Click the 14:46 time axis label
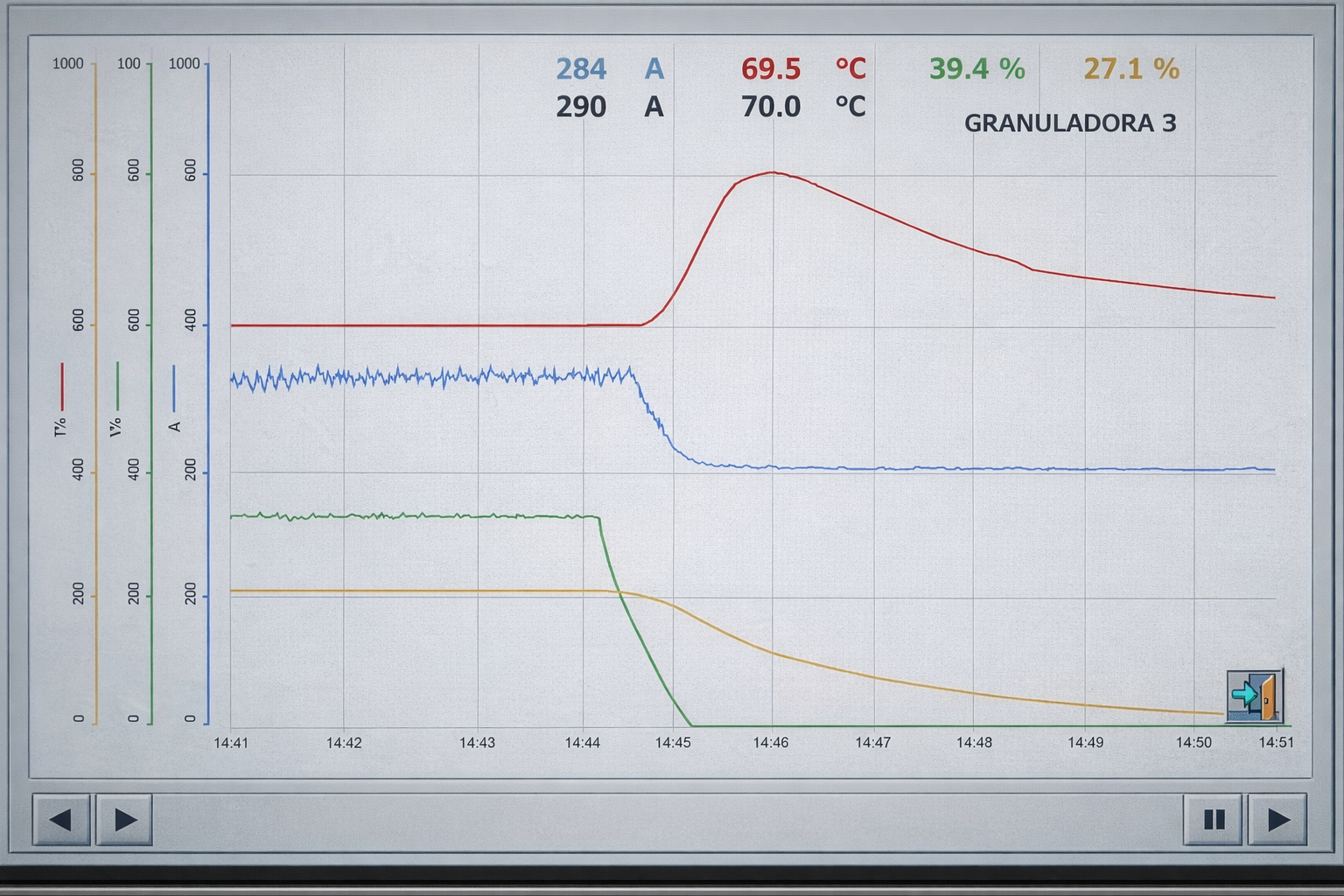Image resolution: width=1344 pixels, height=896 pixels. click(771, 743)
